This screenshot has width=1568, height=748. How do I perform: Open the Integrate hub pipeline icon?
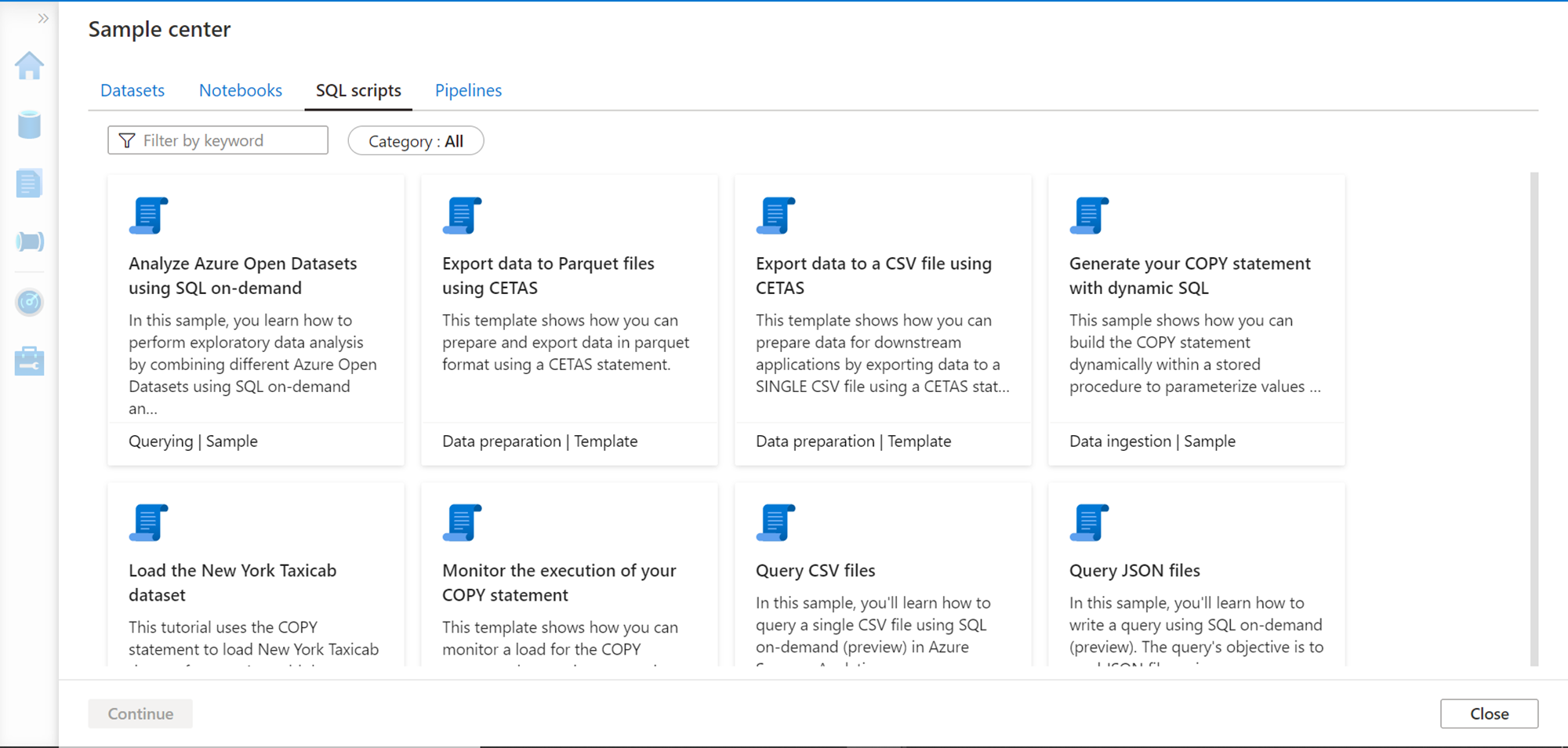[x=29, y=241]
